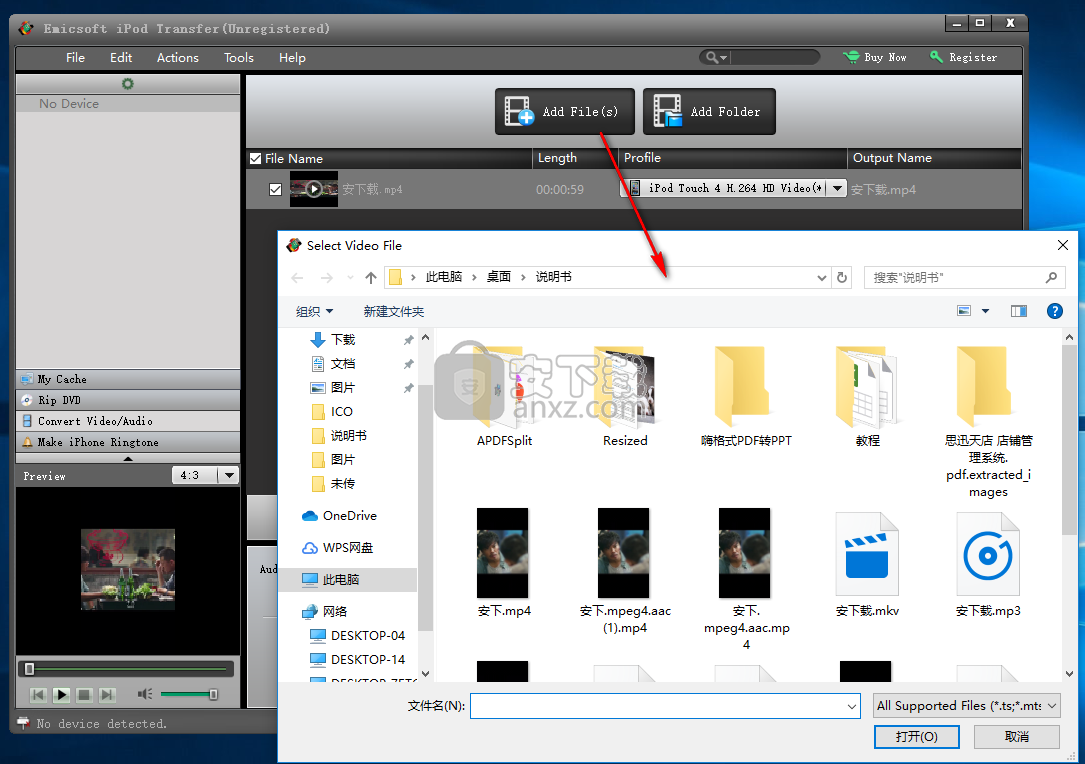Click the Add File(s) button
Image resolution: width=1085 pixels, height=764 pixels.
coord(565,111)
